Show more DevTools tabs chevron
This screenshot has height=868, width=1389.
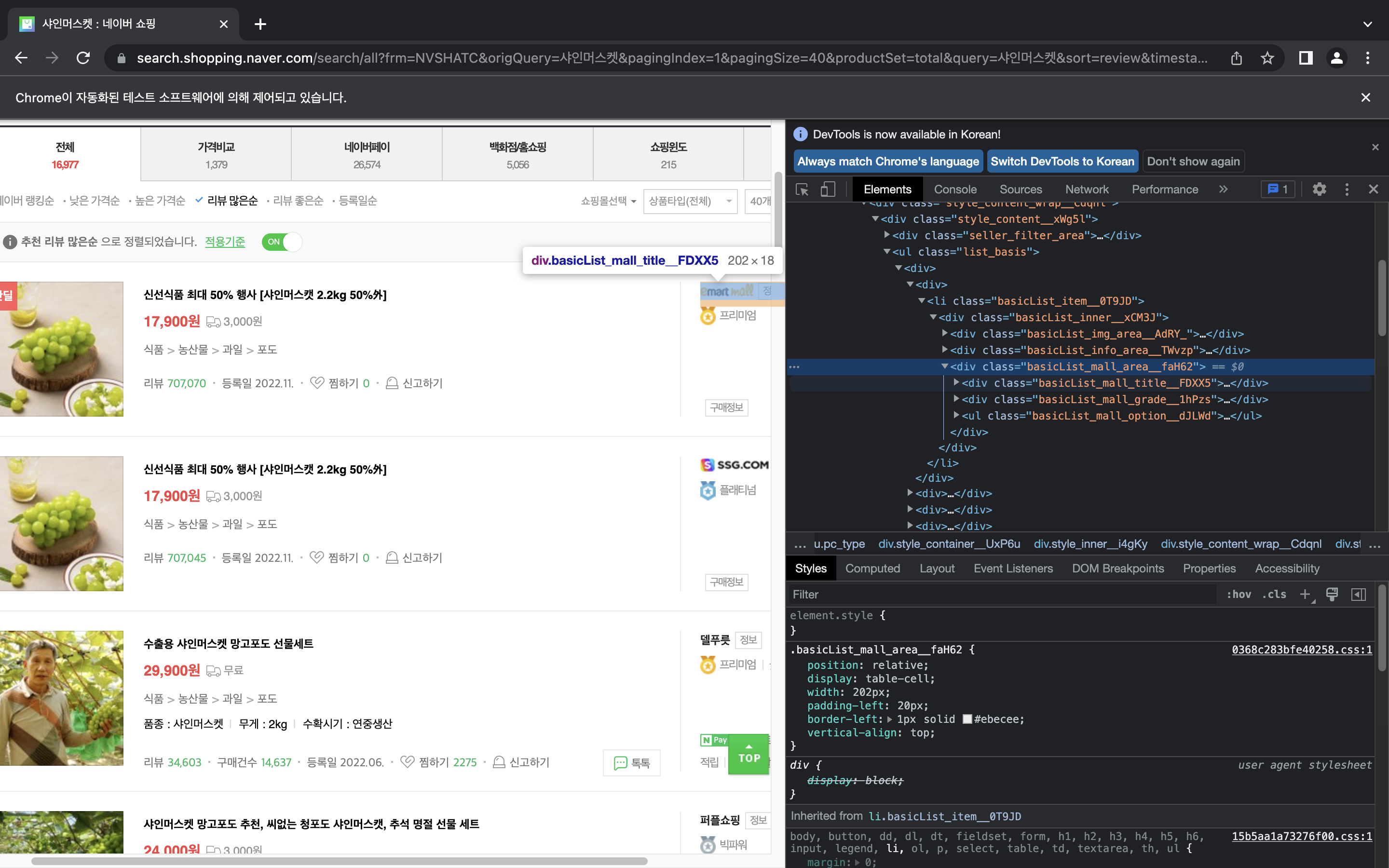pos(1223,190)
